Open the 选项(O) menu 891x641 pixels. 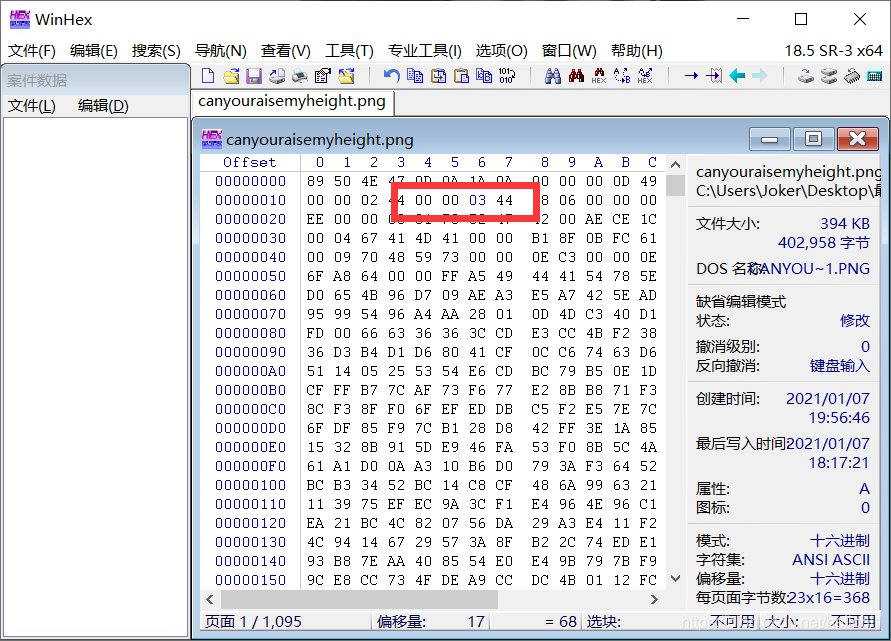click(x=502, y=51)
